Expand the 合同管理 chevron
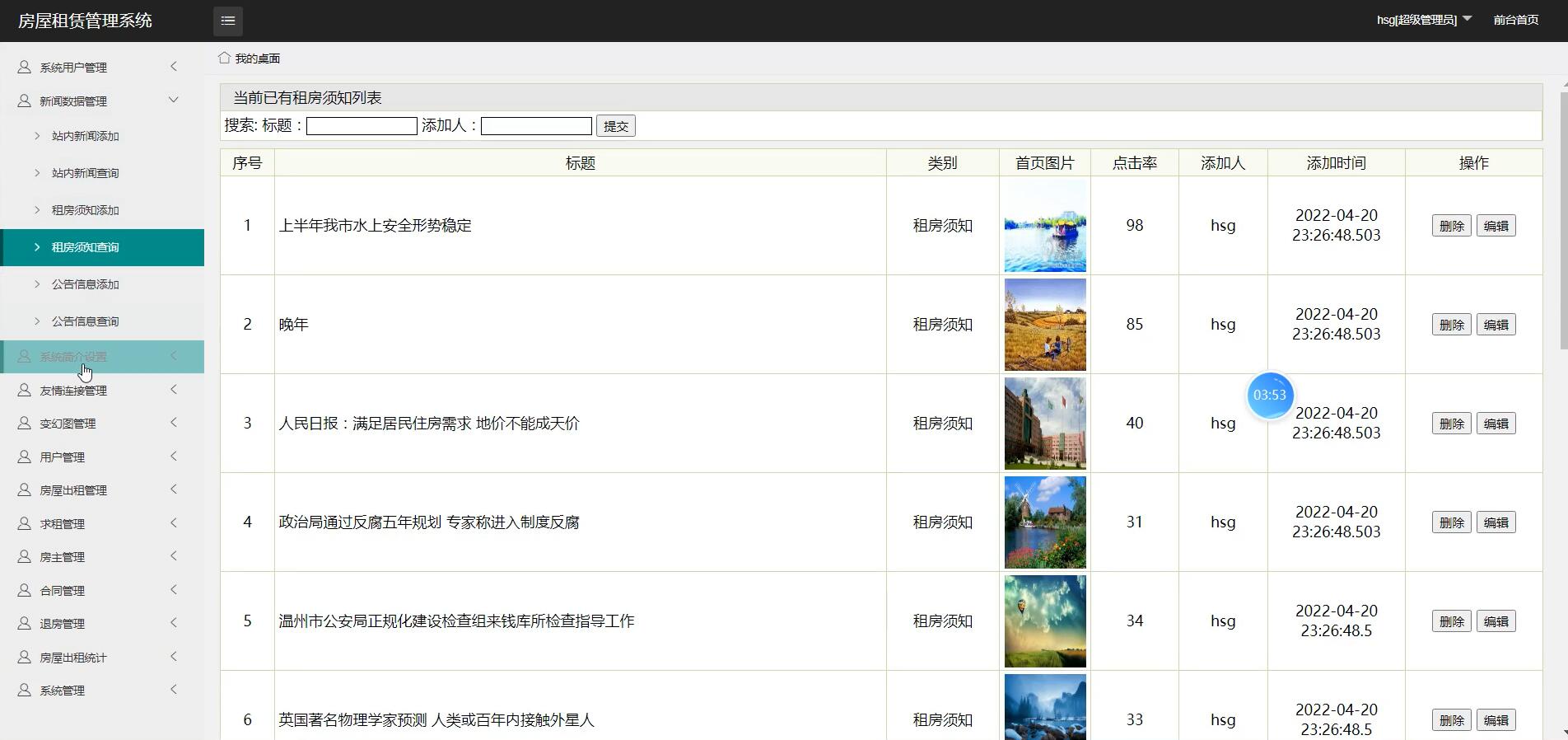 [174, 589]
